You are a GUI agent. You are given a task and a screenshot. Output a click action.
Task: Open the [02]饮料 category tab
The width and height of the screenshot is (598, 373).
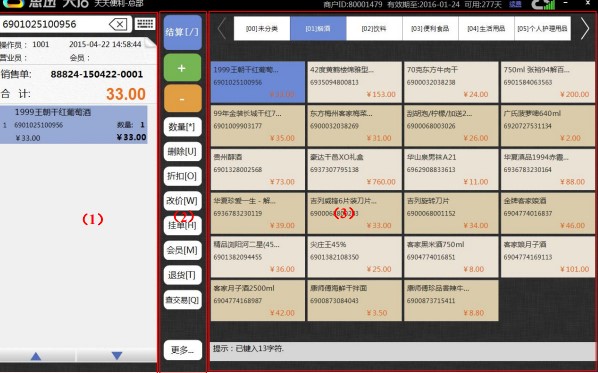click(374, 28)
